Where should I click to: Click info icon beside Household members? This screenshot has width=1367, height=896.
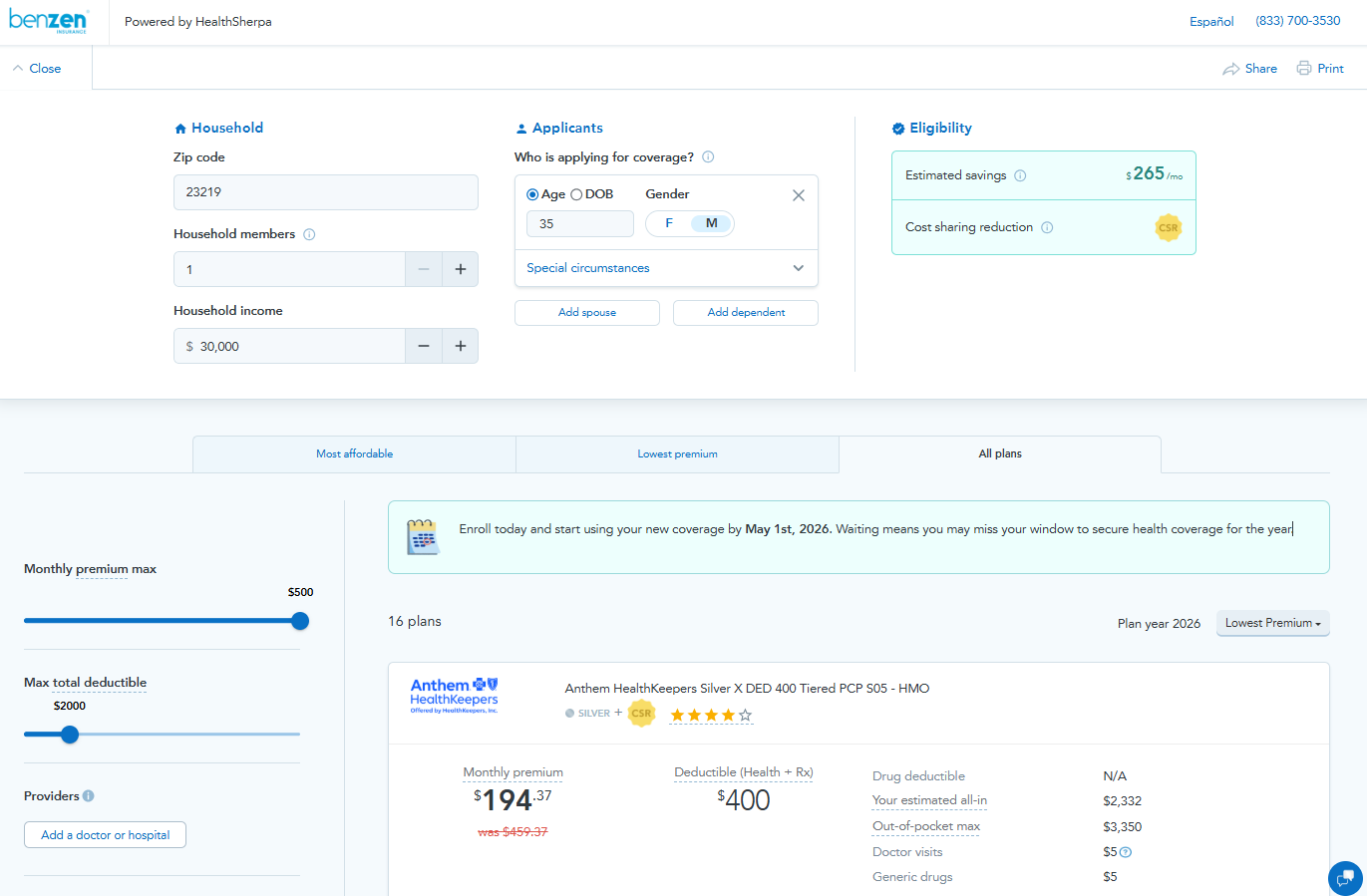[x=309, y=234]
